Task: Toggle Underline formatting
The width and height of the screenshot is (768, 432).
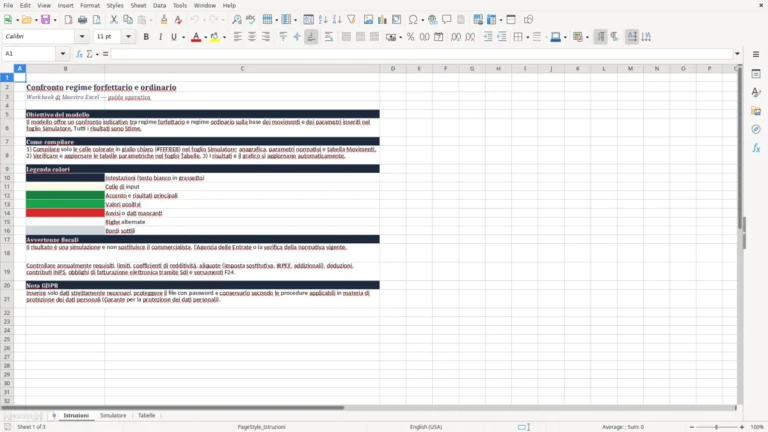Action: coord(174,37)
